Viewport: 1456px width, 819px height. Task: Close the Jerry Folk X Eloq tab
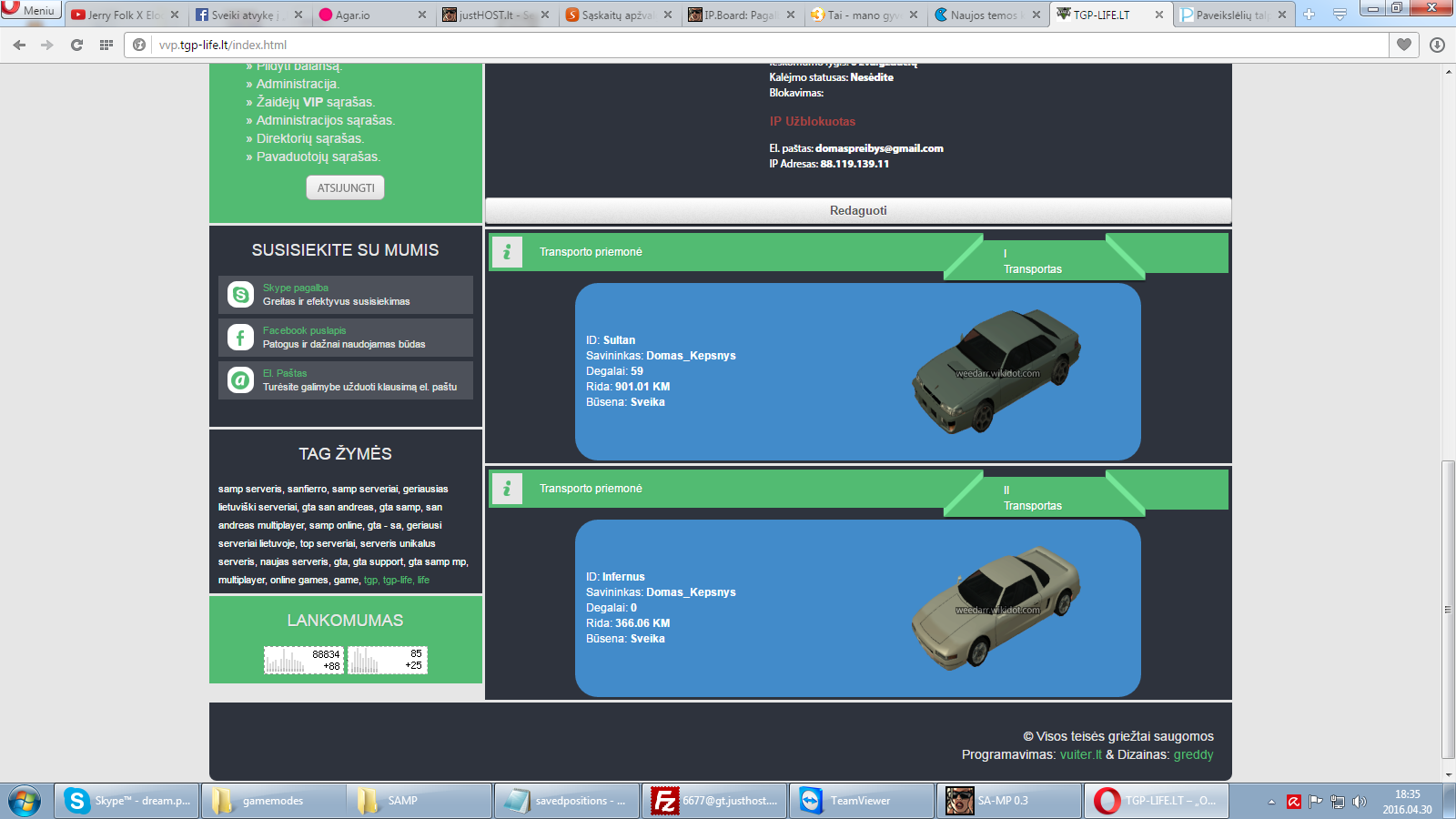coord(175,15)
